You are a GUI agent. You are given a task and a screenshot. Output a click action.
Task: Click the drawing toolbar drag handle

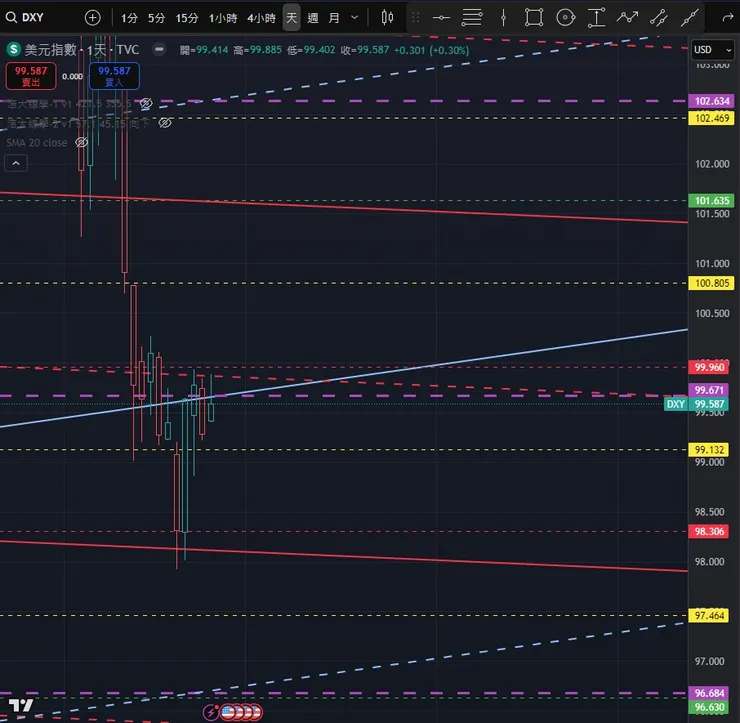tap(415, 18)
